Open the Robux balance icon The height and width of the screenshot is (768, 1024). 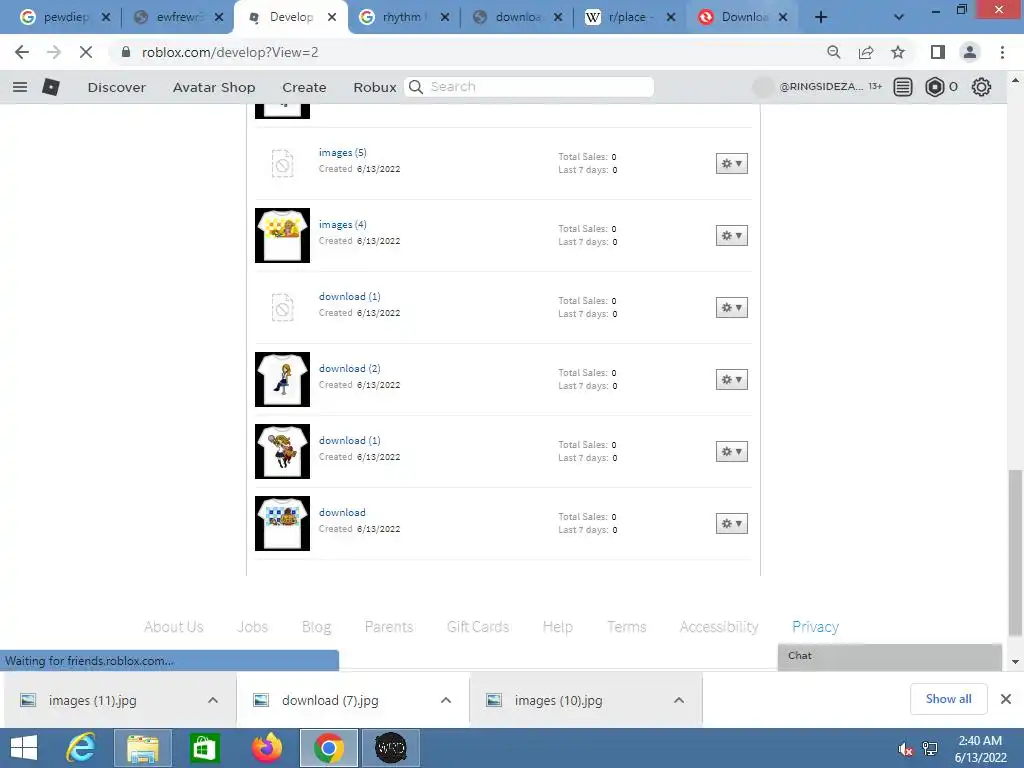[x=935, y=87]
